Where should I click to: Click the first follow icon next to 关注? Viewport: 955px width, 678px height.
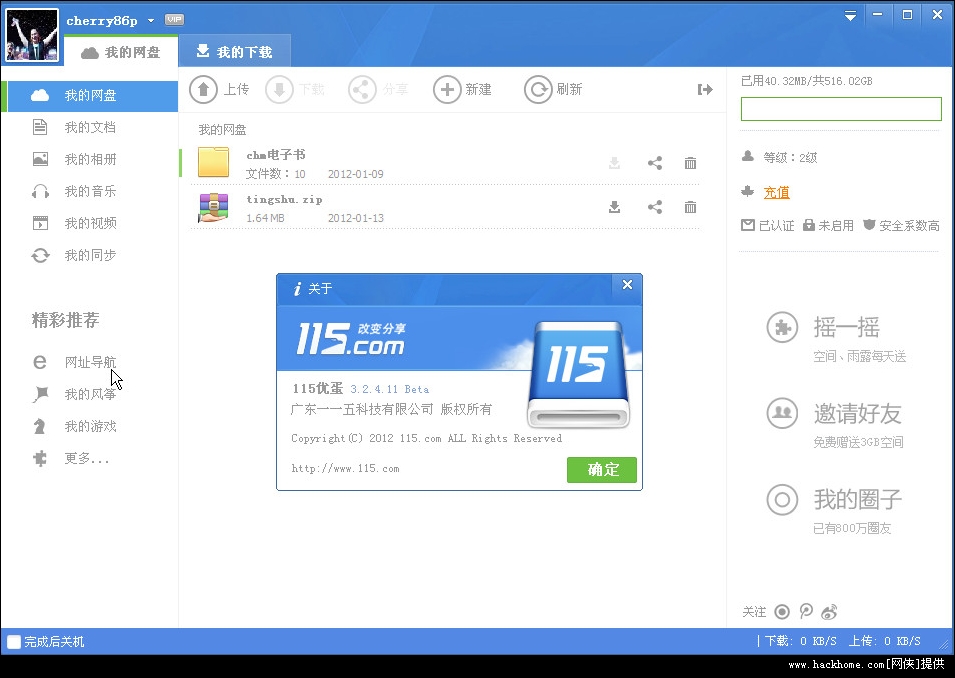(782, 612)
